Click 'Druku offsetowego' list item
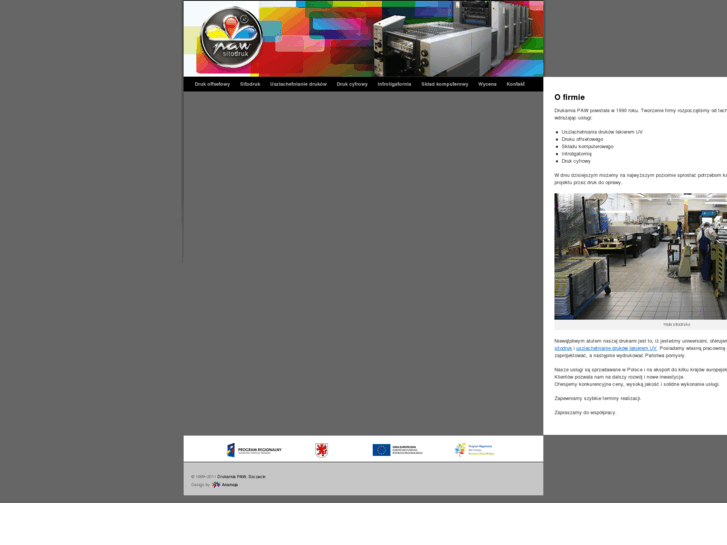This screenshot has height=545, width=727. [582, 139]
